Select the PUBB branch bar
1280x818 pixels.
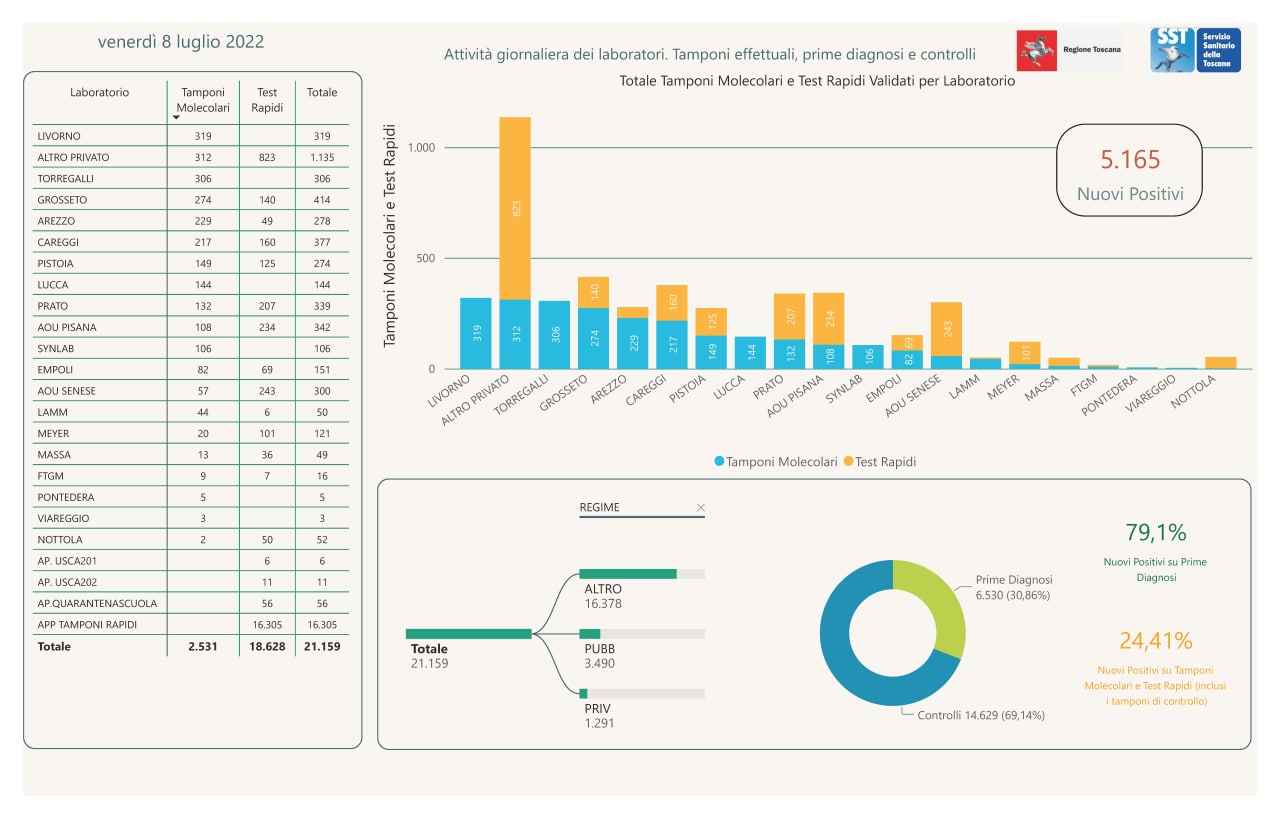(642, 634)
